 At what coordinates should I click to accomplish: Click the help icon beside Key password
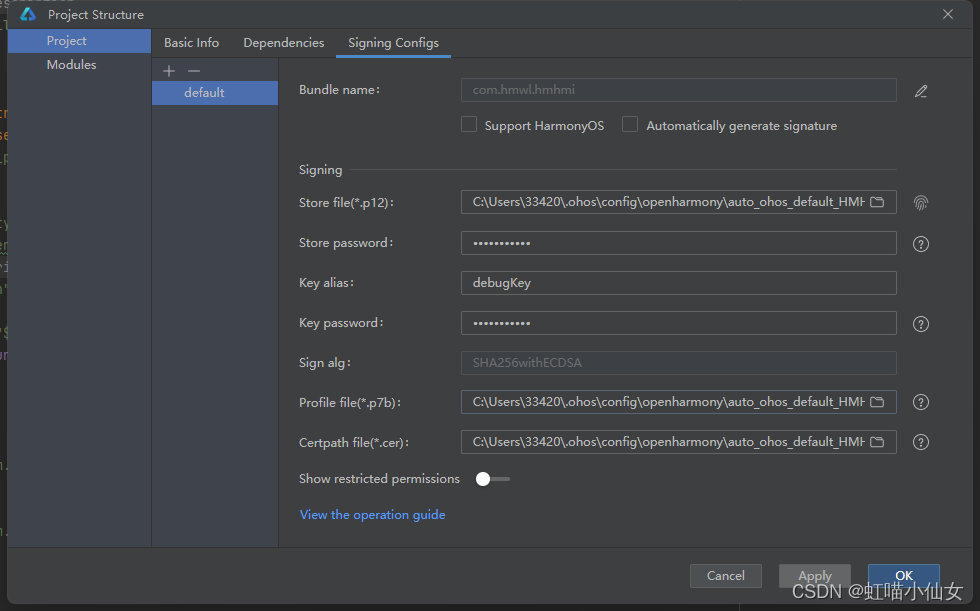point(921,323)
